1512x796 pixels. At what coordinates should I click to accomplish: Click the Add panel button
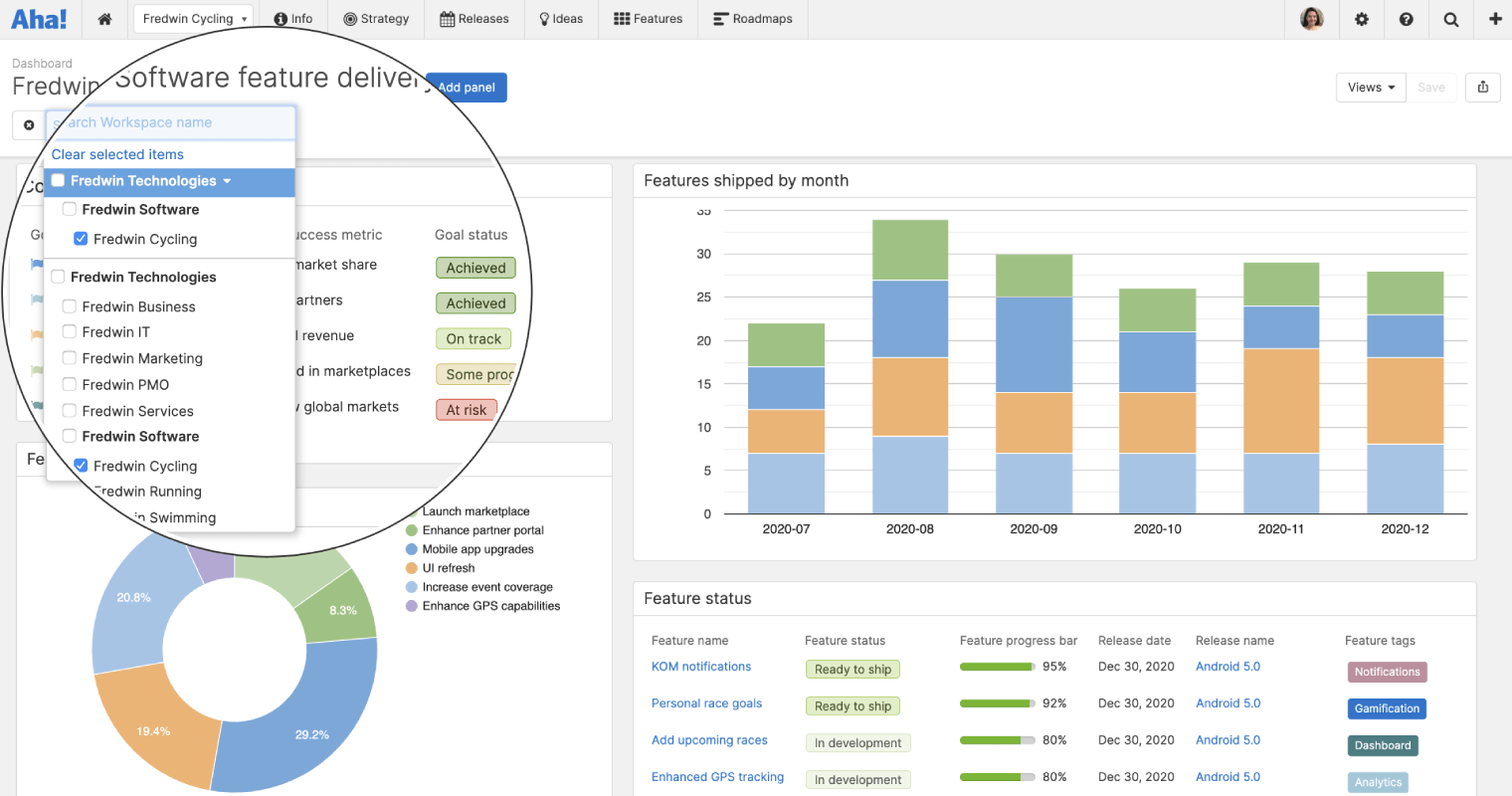click(x=466, y=88)
